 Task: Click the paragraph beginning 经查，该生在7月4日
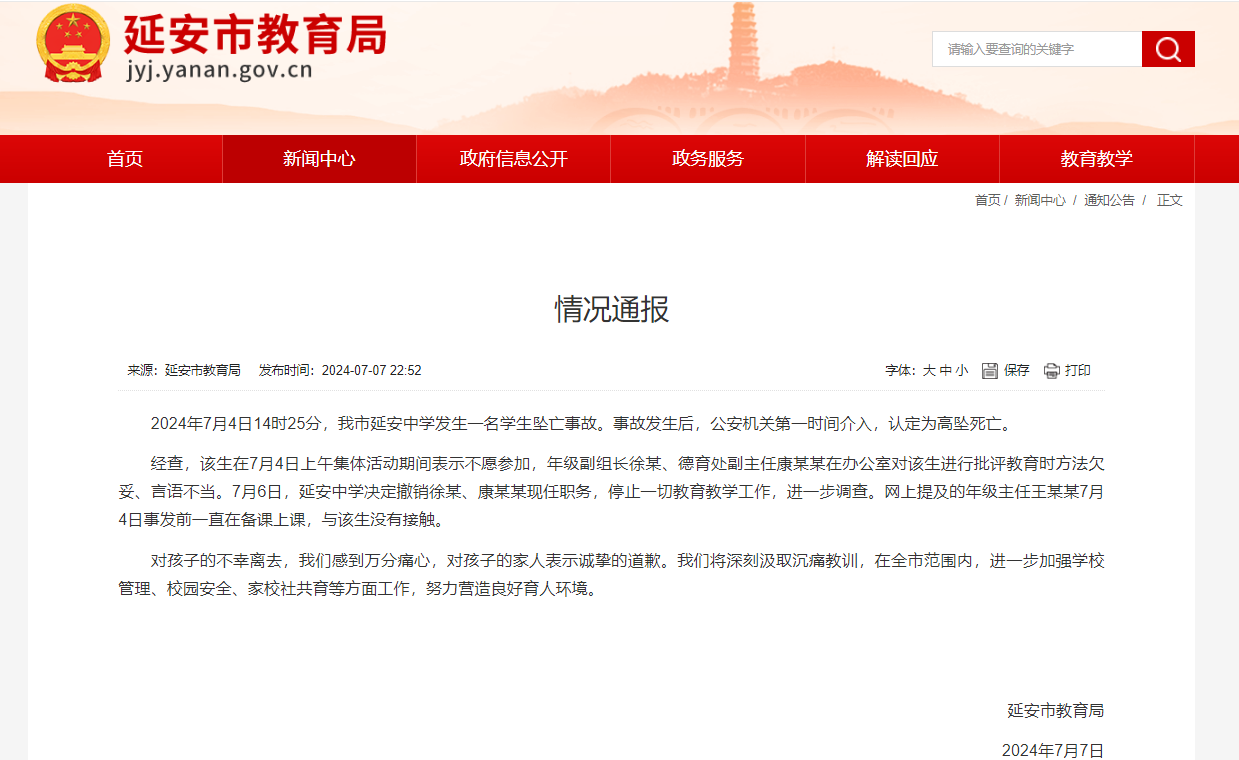[611, 492]
